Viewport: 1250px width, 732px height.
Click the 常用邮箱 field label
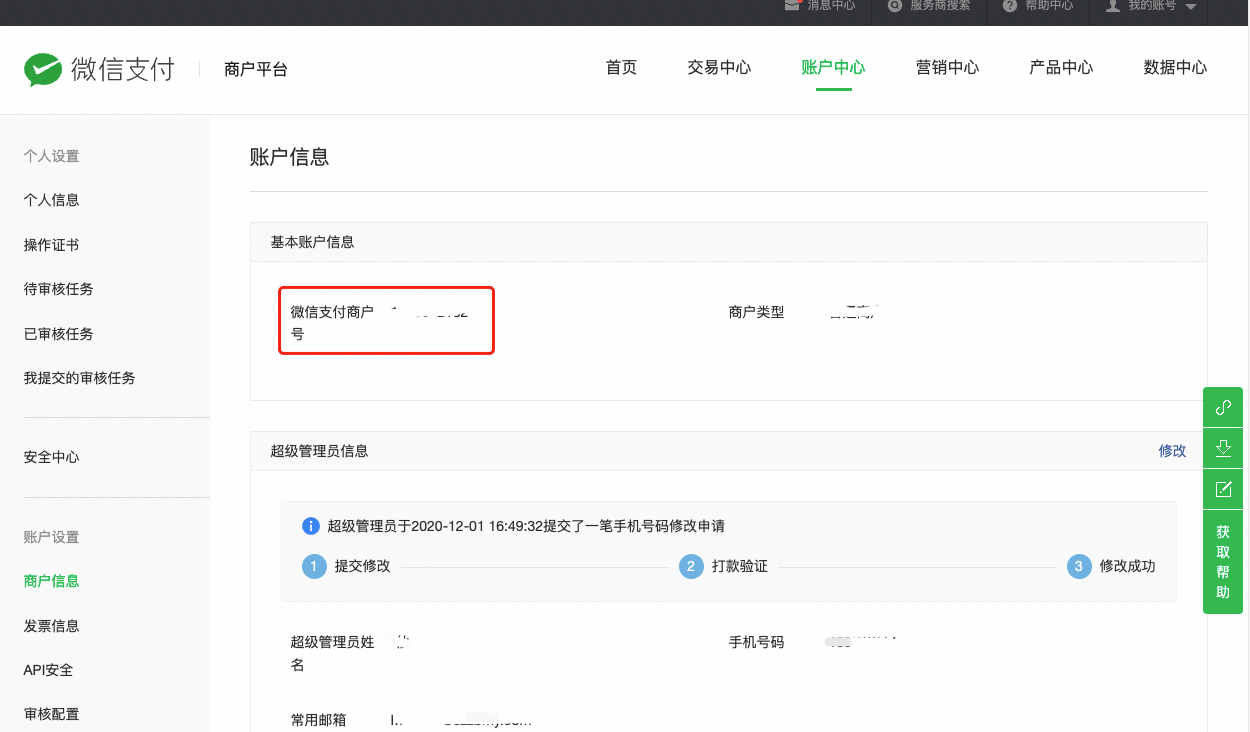(x=319, y=720)
